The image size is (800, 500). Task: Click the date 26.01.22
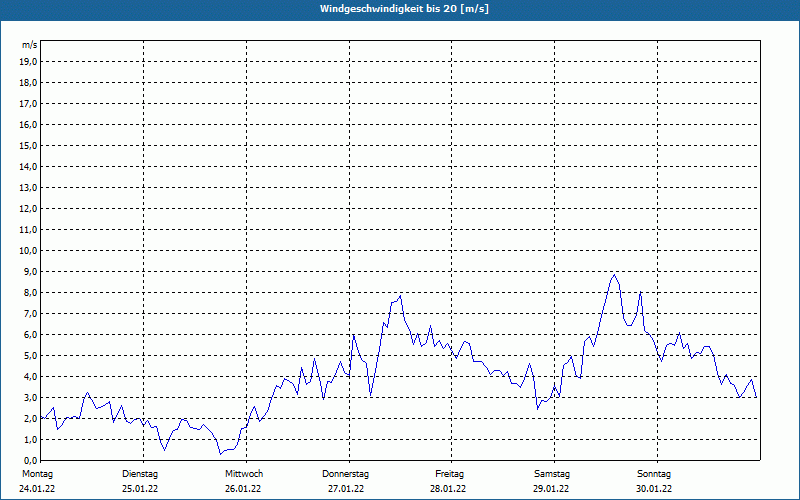click(243, 489)
